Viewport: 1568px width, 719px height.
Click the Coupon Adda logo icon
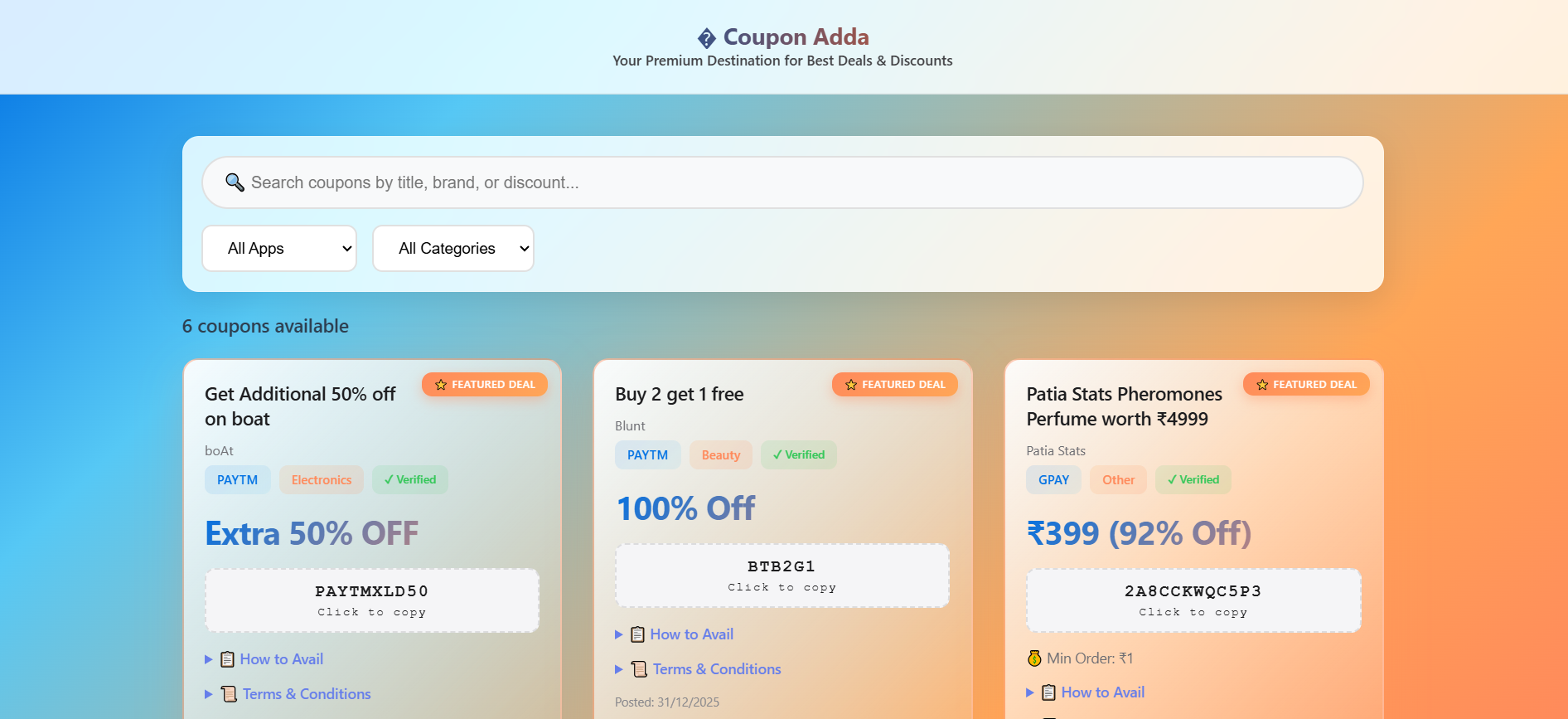coord(705,36)
